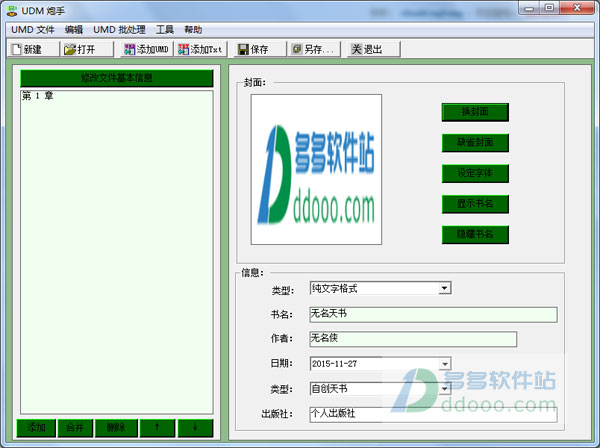Click the 作者 field containing 无名侠
600x448 pixels.
[413, 339]
